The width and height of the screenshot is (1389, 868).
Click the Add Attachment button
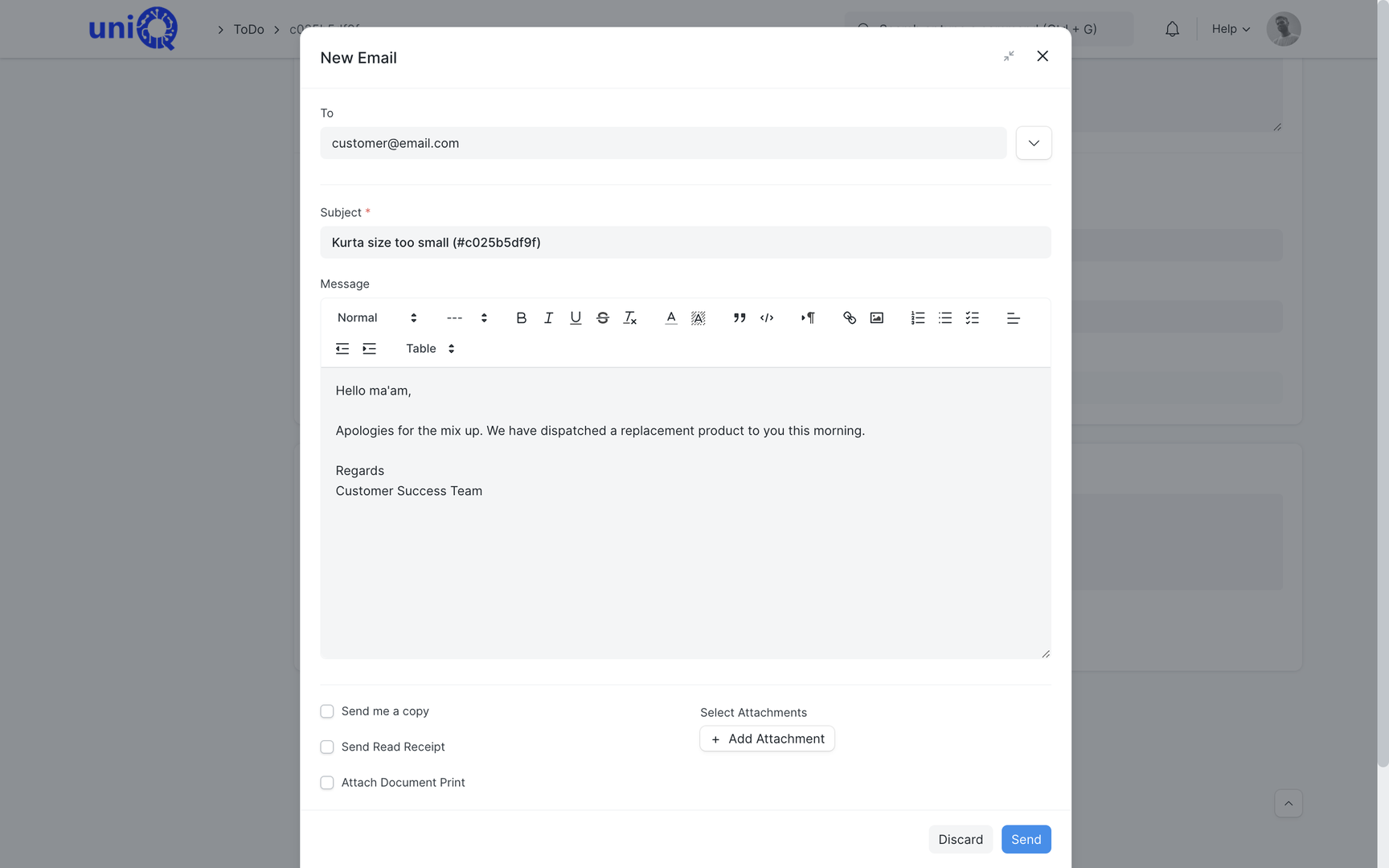pyautogui.click(x=767, y=739)
